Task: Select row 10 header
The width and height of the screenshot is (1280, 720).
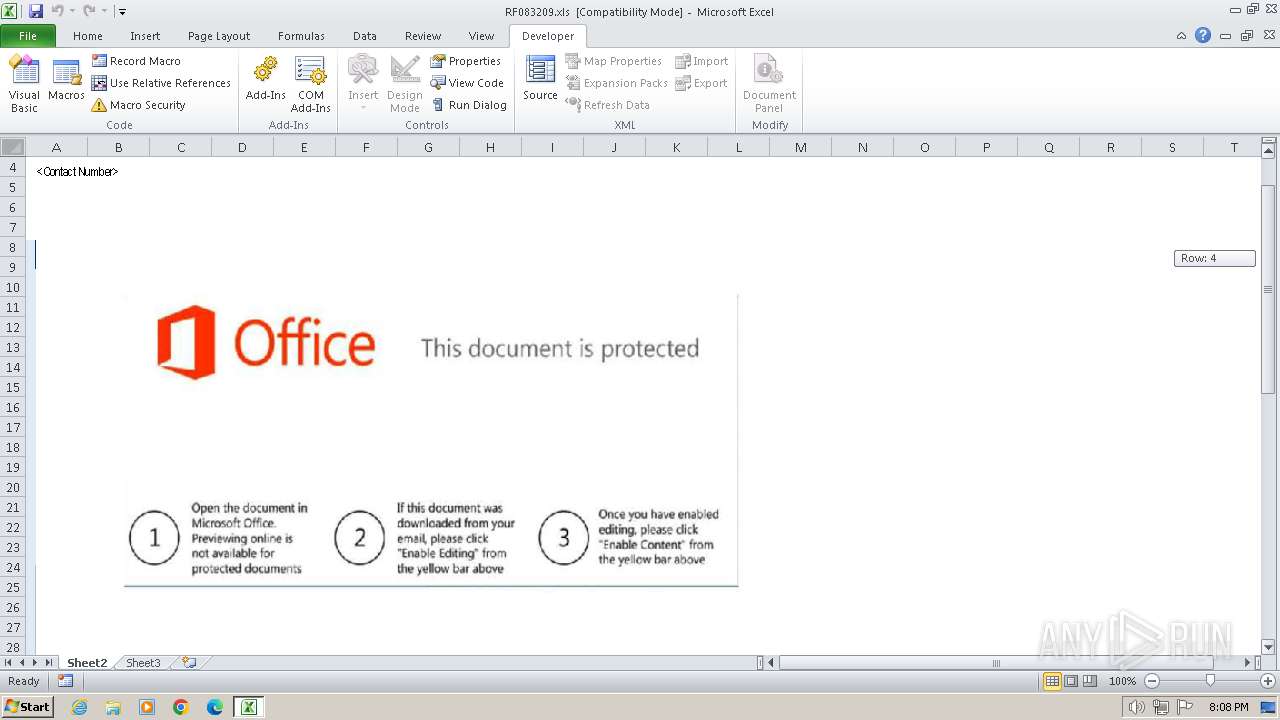Action: pyautogui.click(x=14, y=287)
